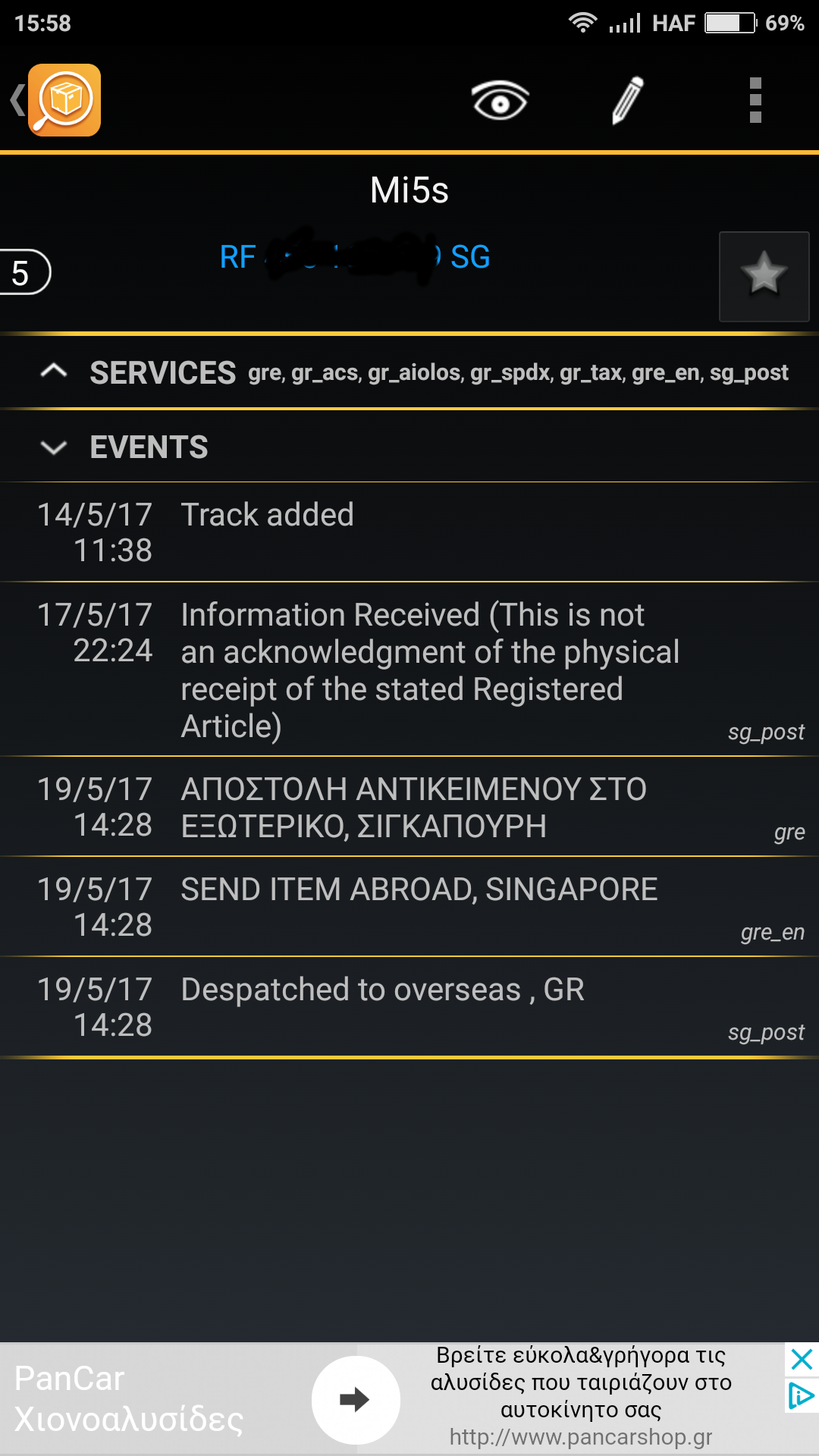Tap the Mi5s track title
The width and height of the screenshot is (819, 1456).
(409, 190)
